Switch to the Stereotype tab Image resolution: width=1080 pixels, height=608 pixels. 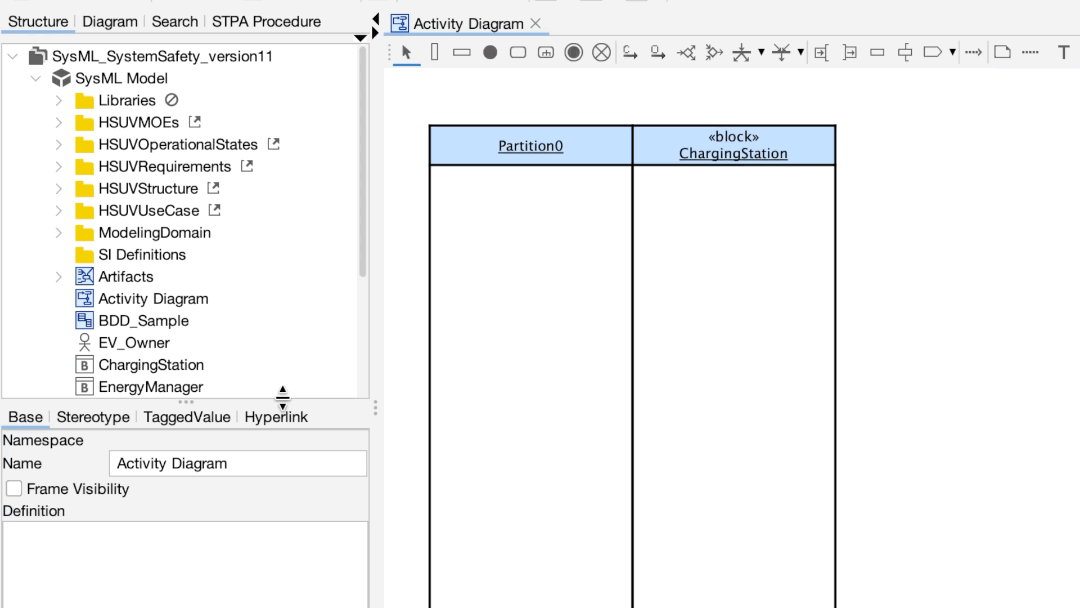coord(92,417)
